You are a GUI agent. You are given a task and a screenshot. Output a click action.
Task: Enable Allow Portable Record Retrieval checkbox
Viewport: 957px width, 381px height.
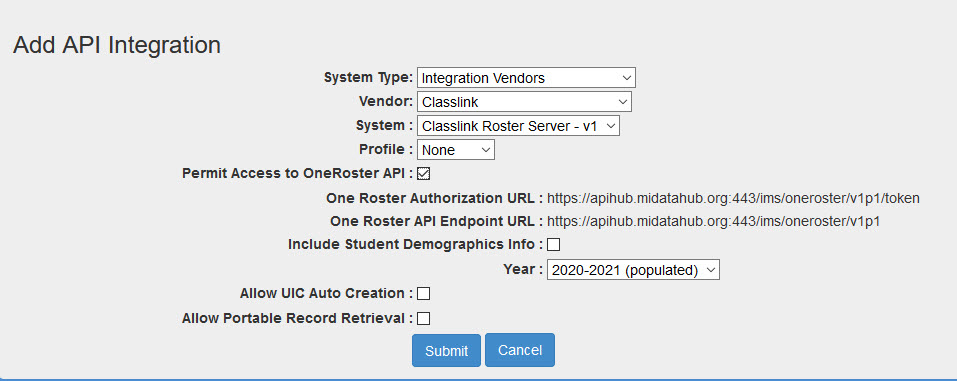point(424,318)
